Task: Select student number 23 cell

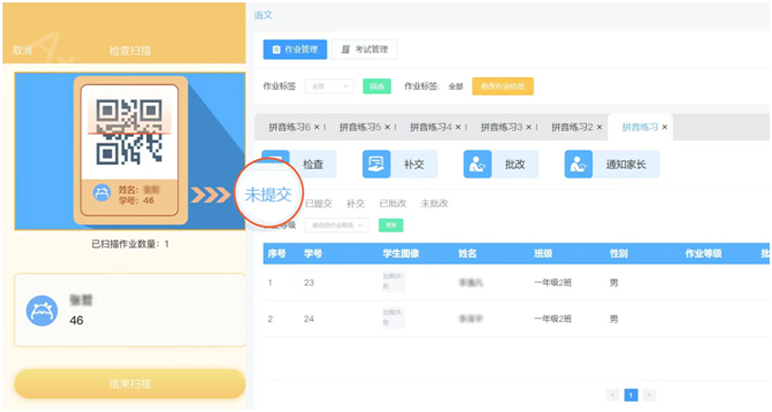Action: 309,283
